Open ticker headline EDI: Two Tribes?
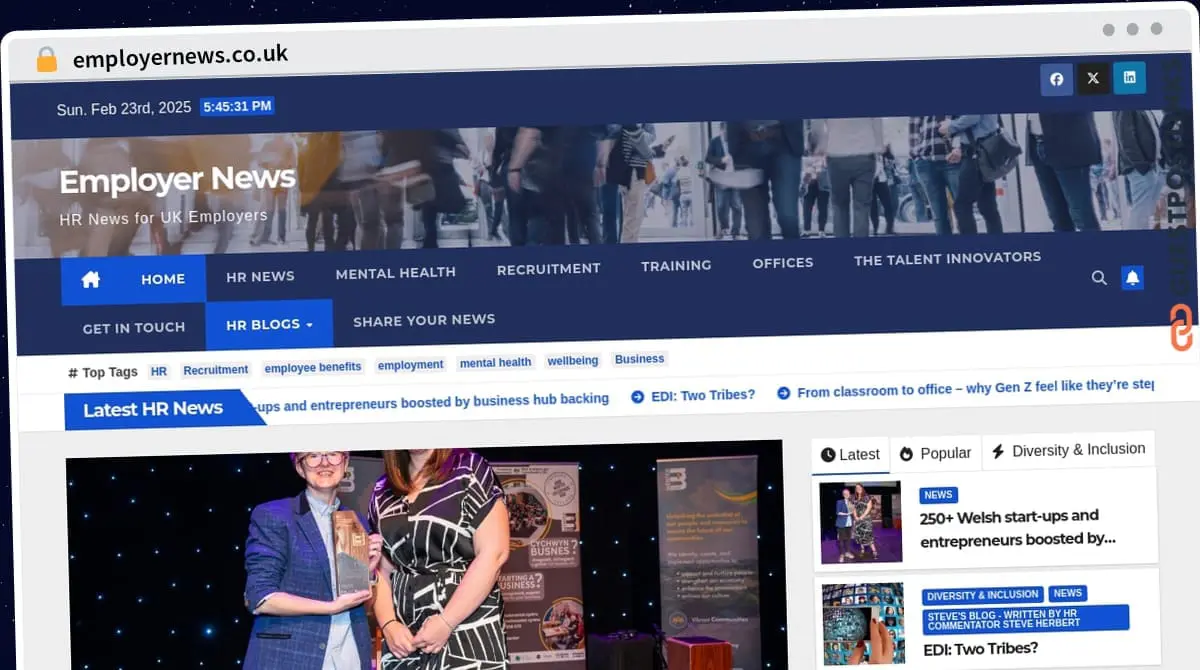Viewport: 1200px width, 670px height. coord(703,395)
